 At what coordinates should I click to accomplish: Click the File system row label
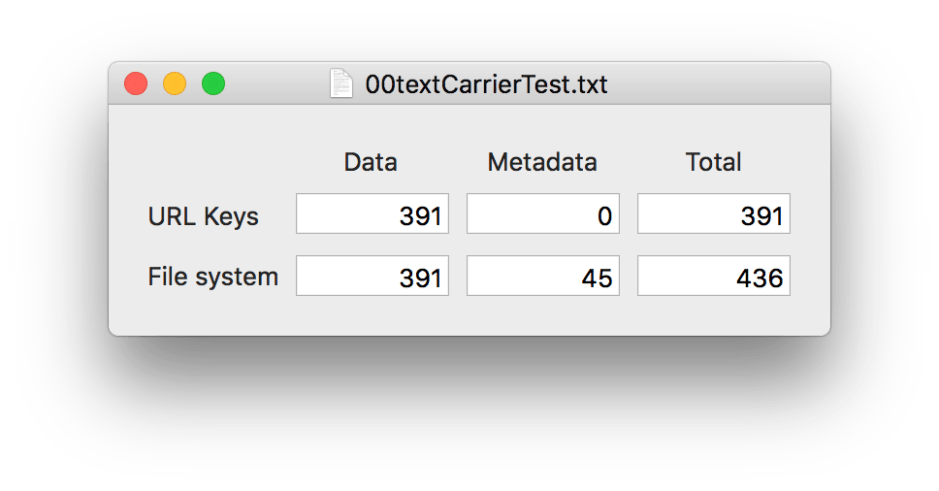click(213, 277)
